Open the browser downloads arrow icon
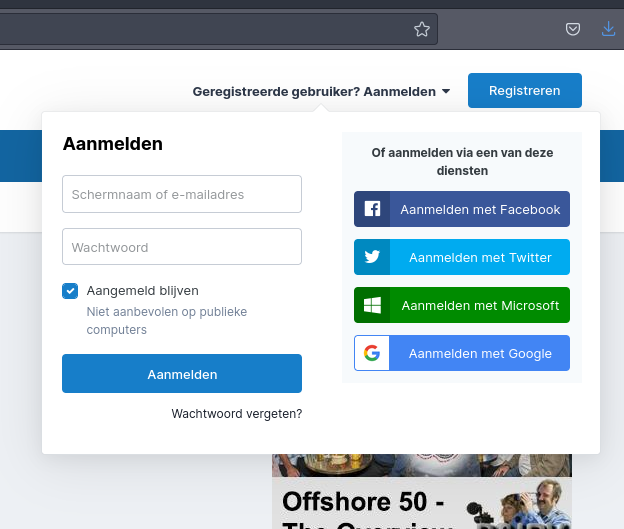The height and width of the screenshot is (529, 624). point(608,29)
